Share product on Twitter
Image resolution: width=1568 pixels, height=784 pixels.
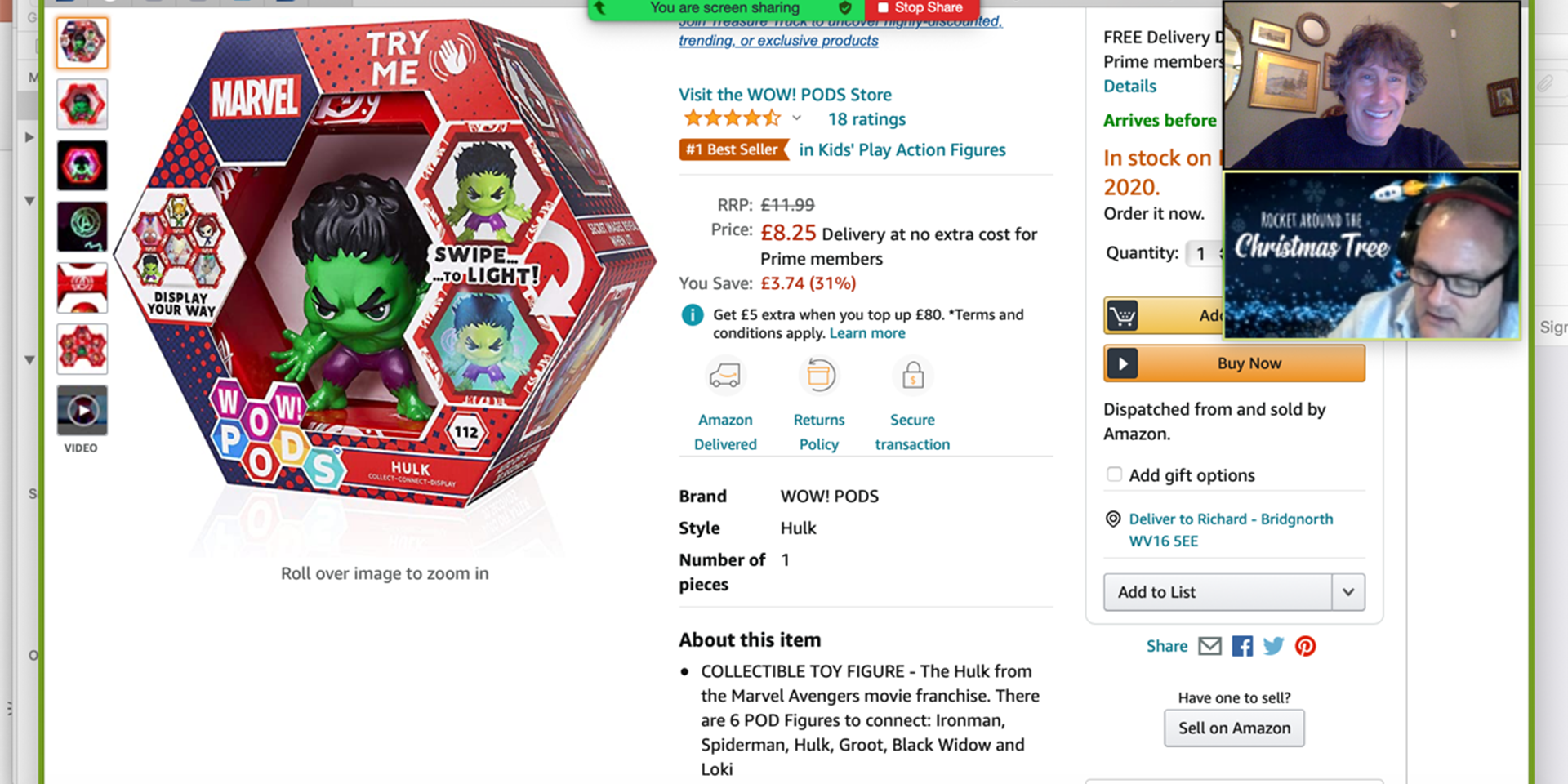(1273, 647)
